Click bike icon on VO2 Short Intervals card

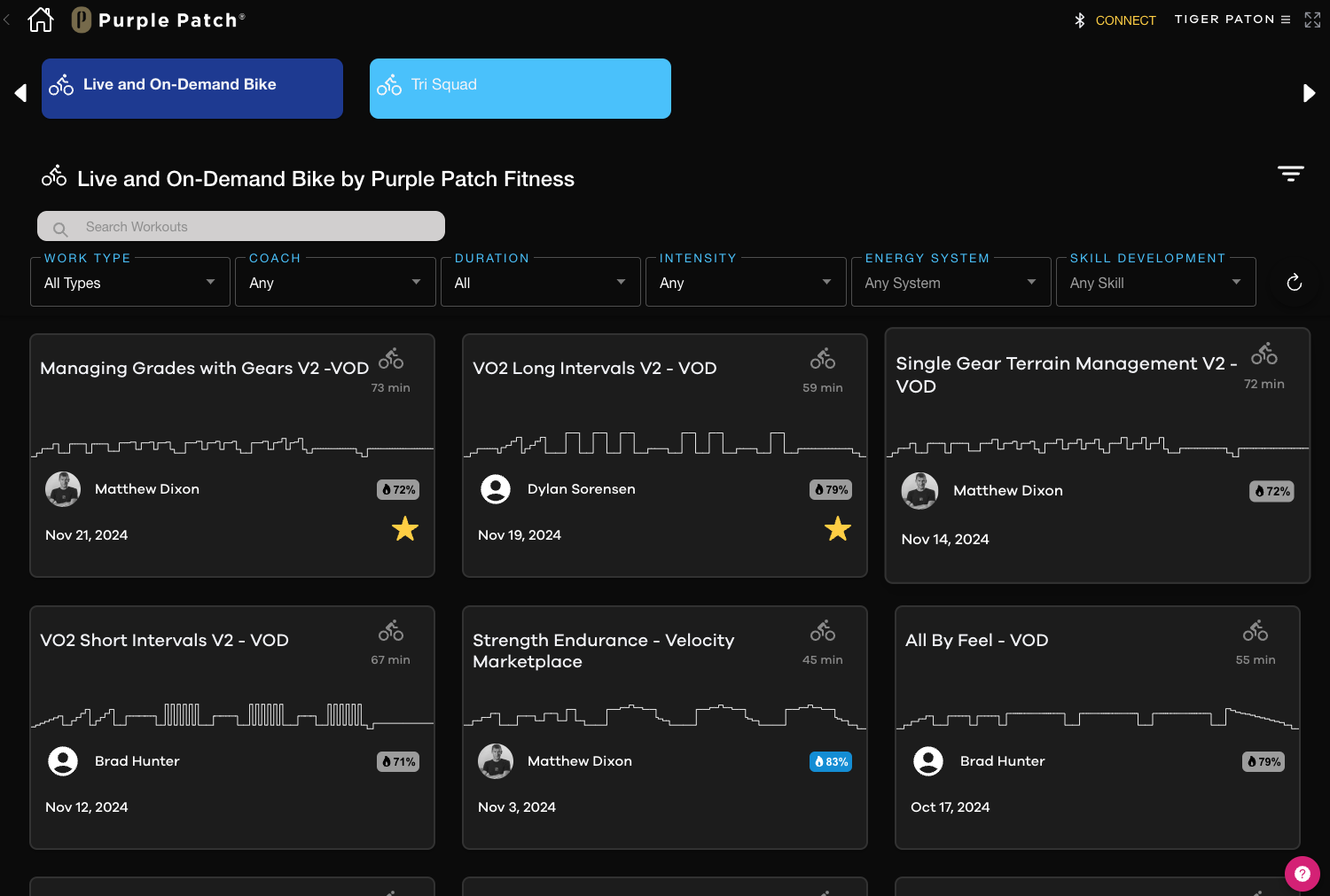391,631
